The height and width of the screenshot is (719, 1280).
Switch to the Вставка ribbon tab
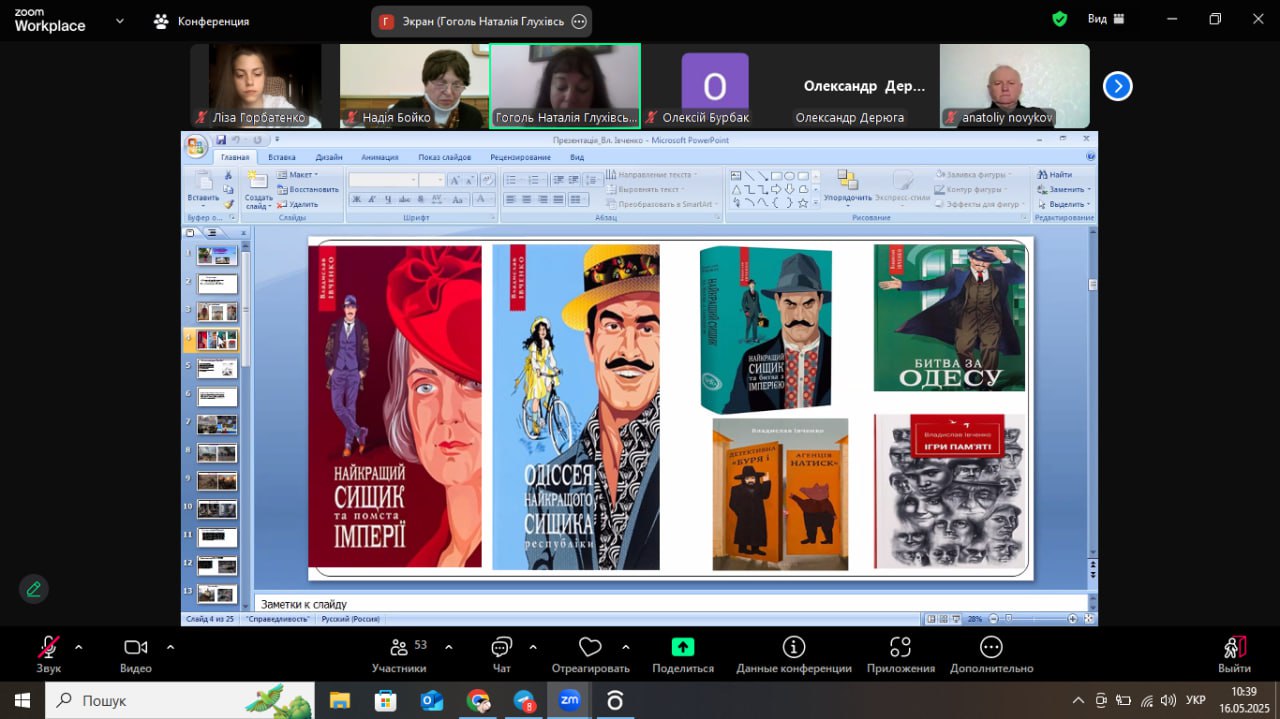(282, 157)
